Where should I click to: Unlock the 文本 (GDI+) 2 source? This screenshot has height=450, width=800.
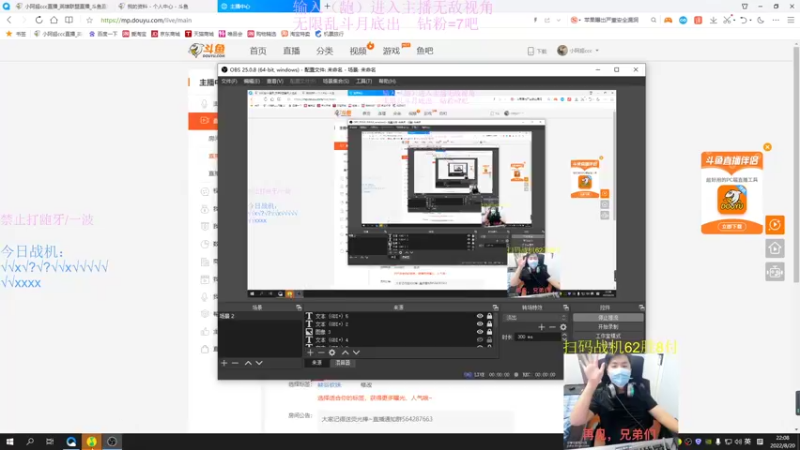pos(489,324)
